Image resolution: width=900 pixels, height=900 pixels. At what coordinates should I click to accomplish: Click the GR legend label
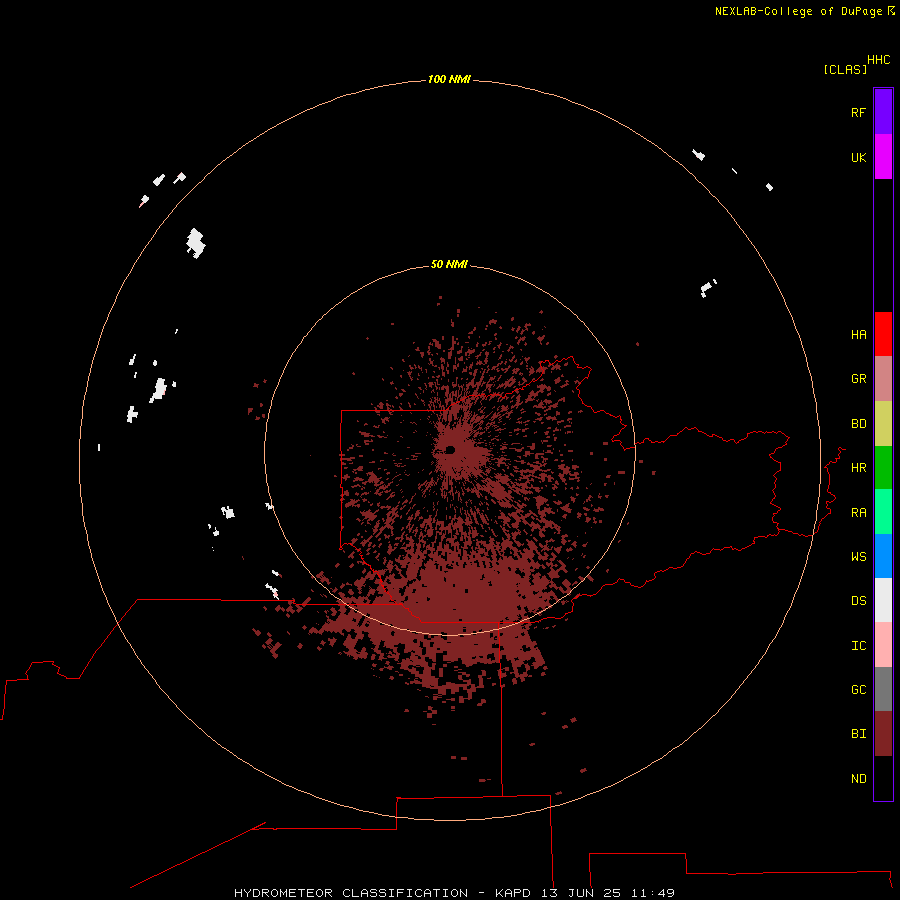point(858,379)
